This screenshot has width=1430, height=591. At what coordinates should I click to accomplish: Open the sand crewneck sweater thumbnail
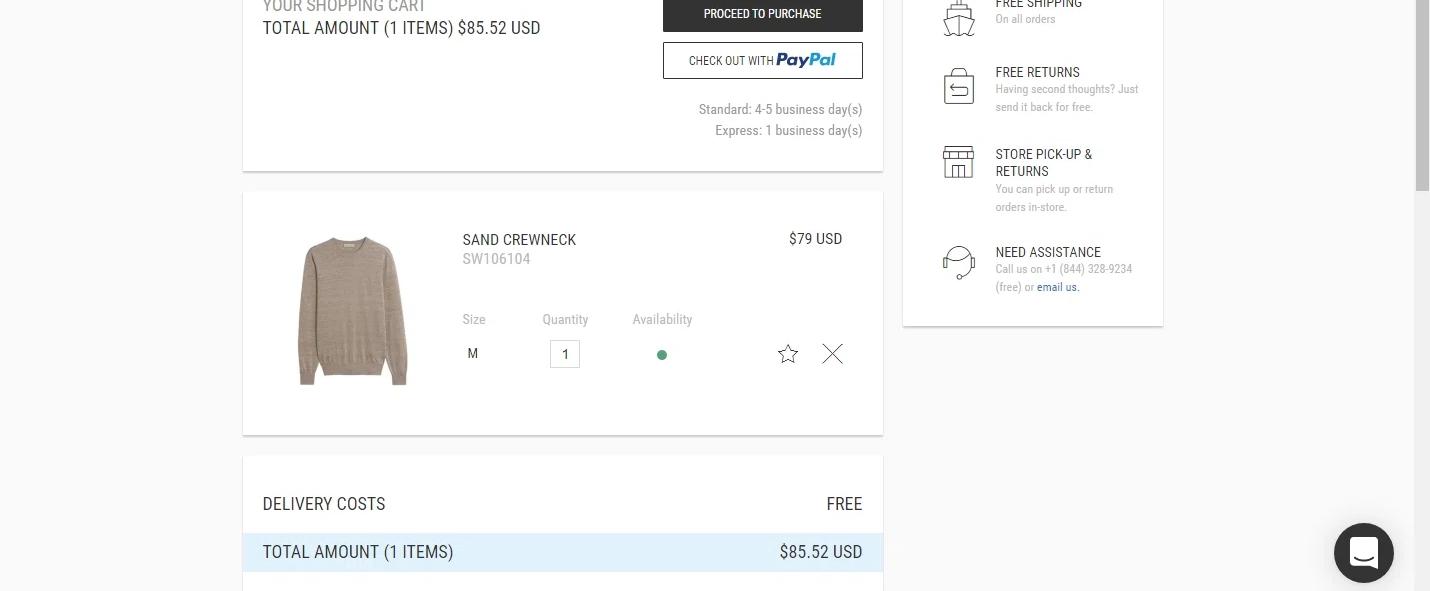click(x=353, y=311)
